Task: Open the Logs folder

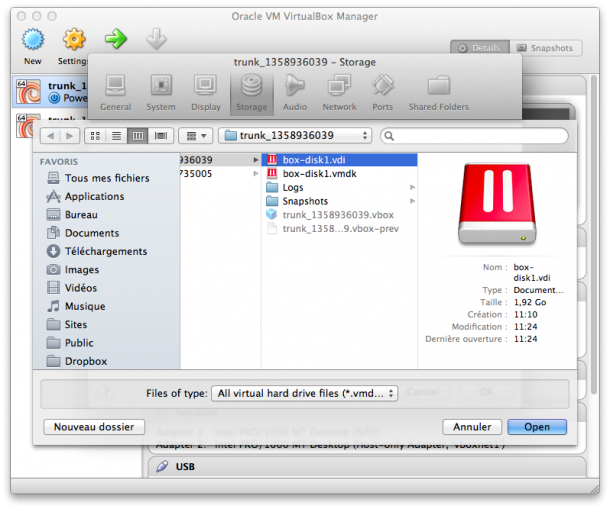Action: point(340,188)
